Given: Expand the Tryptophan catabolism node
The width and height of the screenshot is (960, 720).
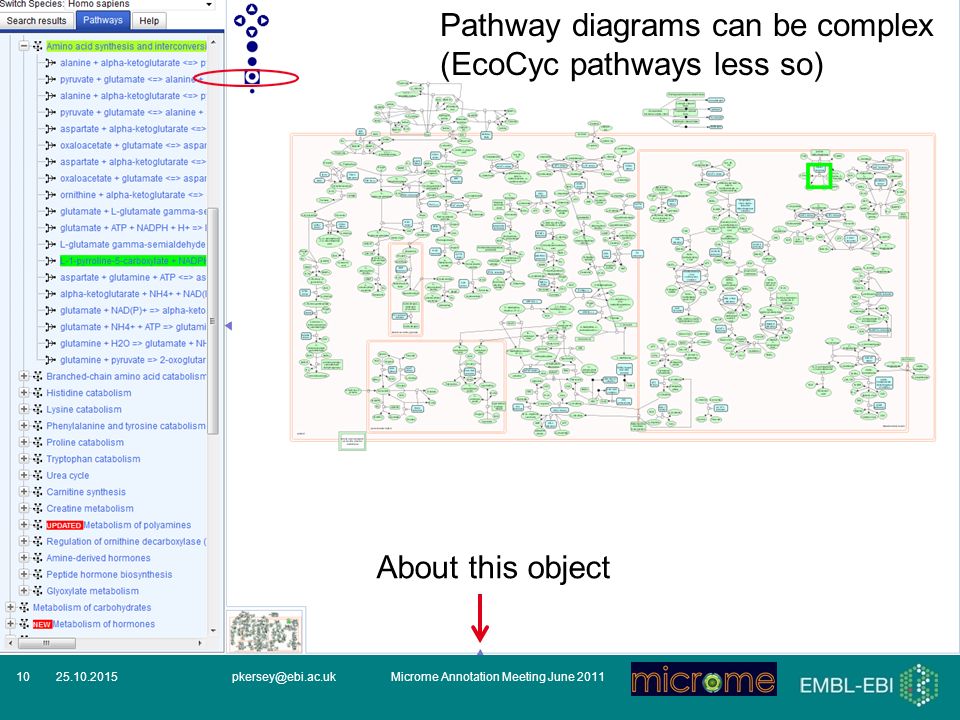Looking at the screenshot, I should coord(24,459).
